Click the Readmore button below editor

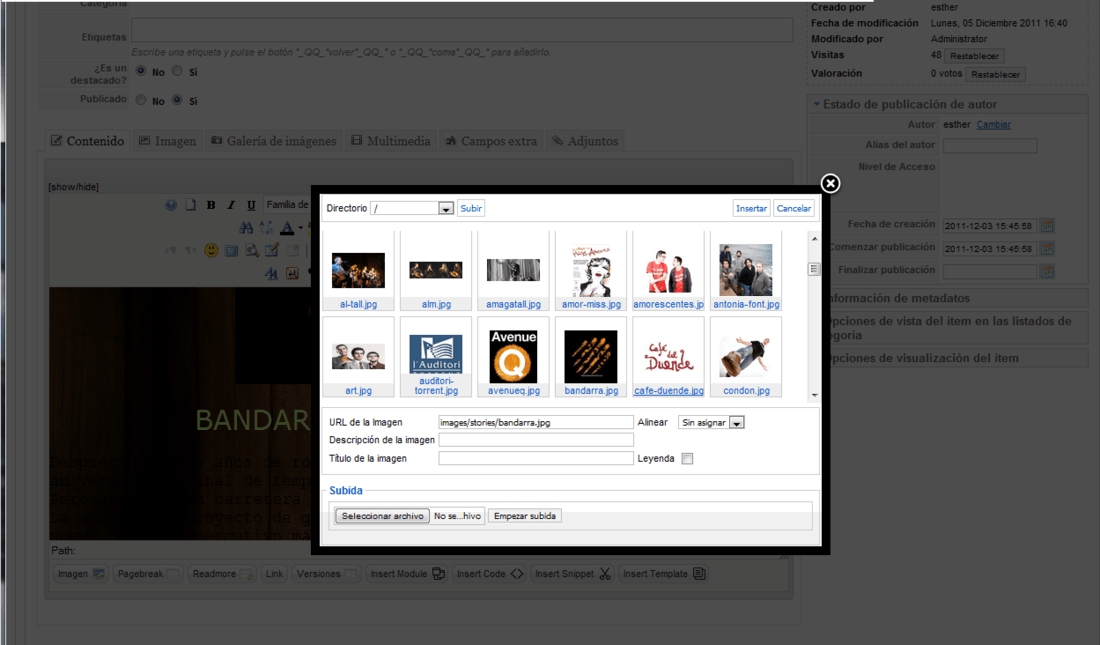click(222, 574)
